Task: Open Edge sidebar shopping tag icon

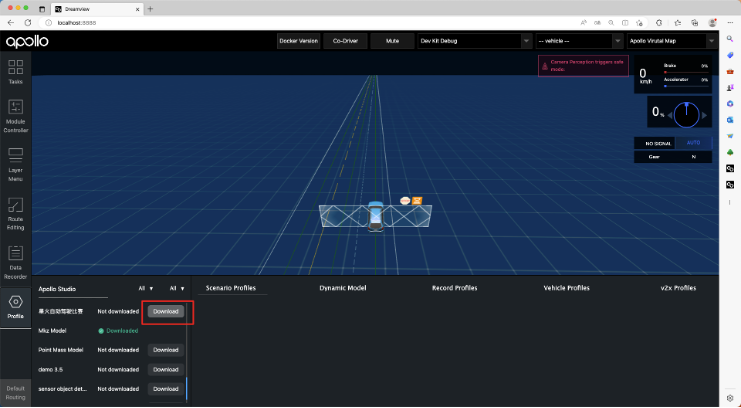Action: (730, 55)
